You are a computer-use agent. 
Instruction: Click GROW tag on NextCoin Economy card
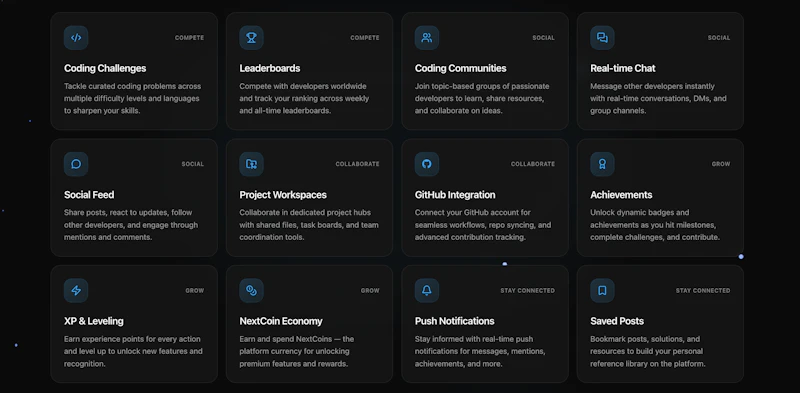pos(370,291)
